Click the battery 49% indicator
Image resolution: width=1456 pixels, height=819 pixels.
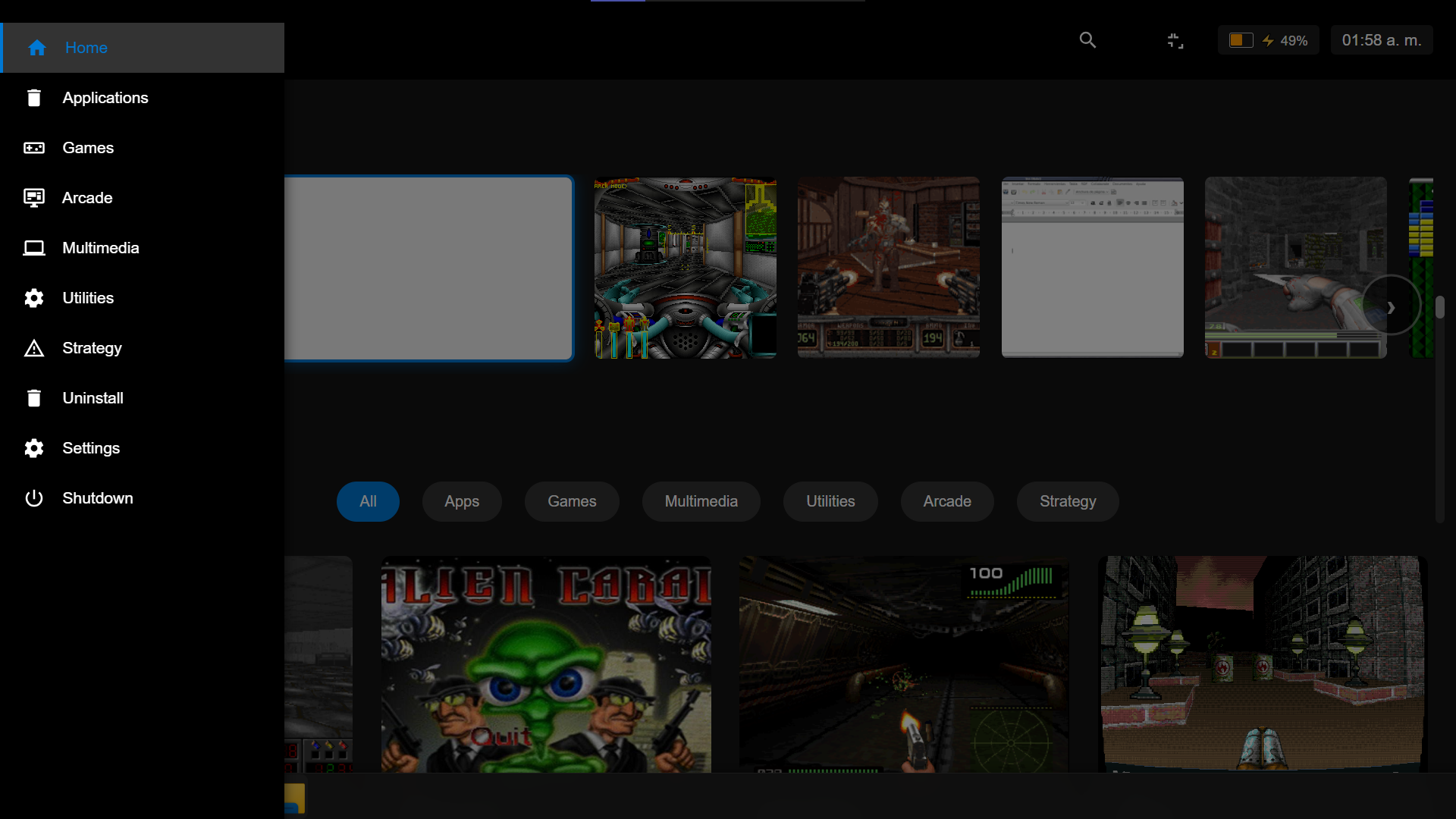pyautogui.click(x=1268, y=40)
